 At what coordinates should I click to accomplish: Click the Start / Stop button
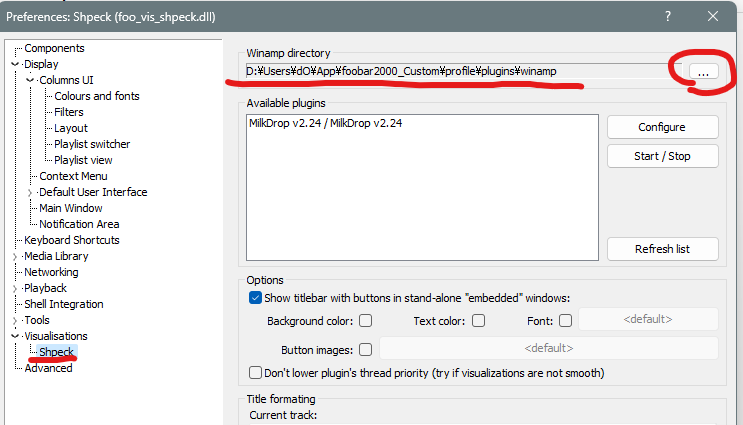pyautogui.click(x=662, y=156)
